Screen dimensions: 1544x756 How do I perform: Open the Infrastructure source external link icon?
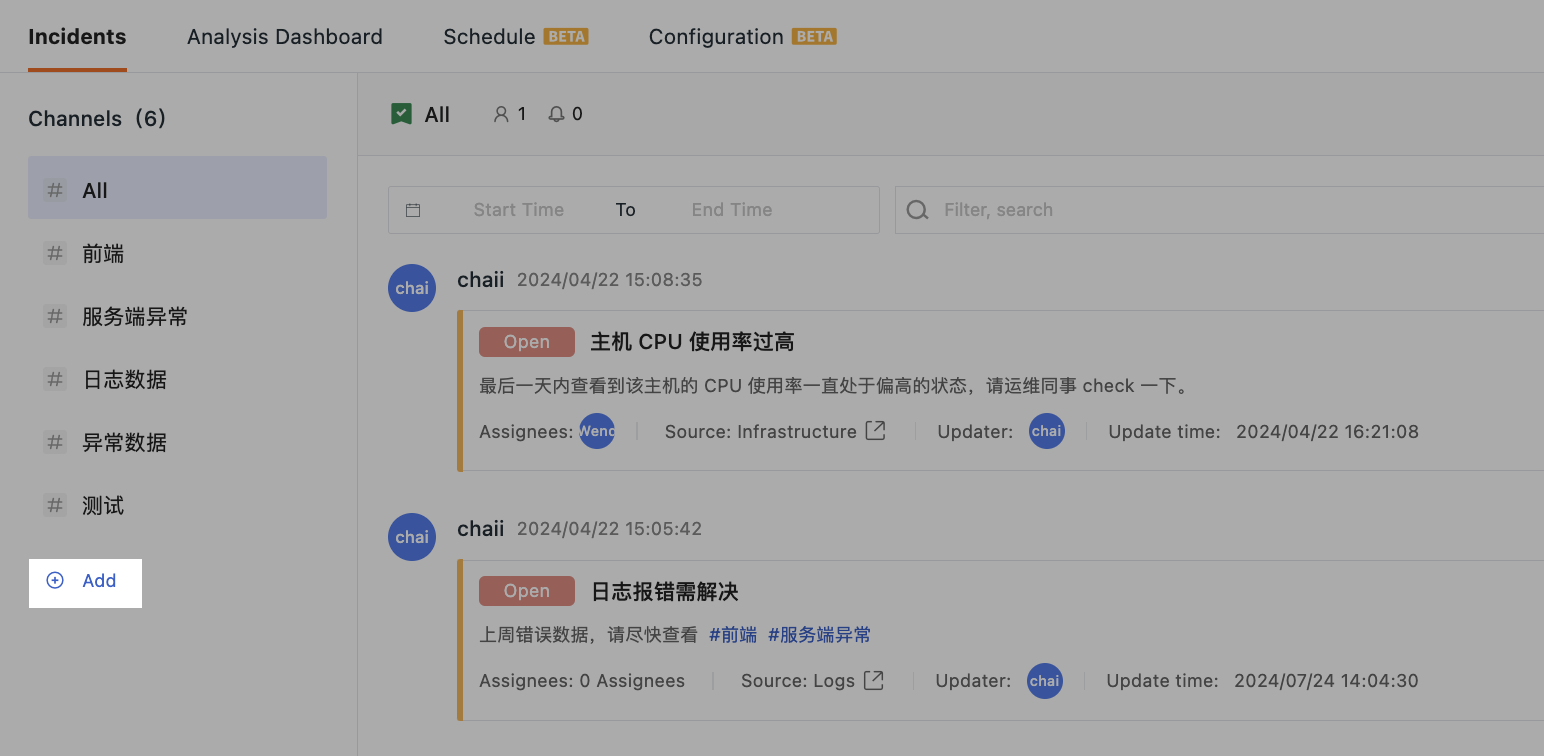875,431
